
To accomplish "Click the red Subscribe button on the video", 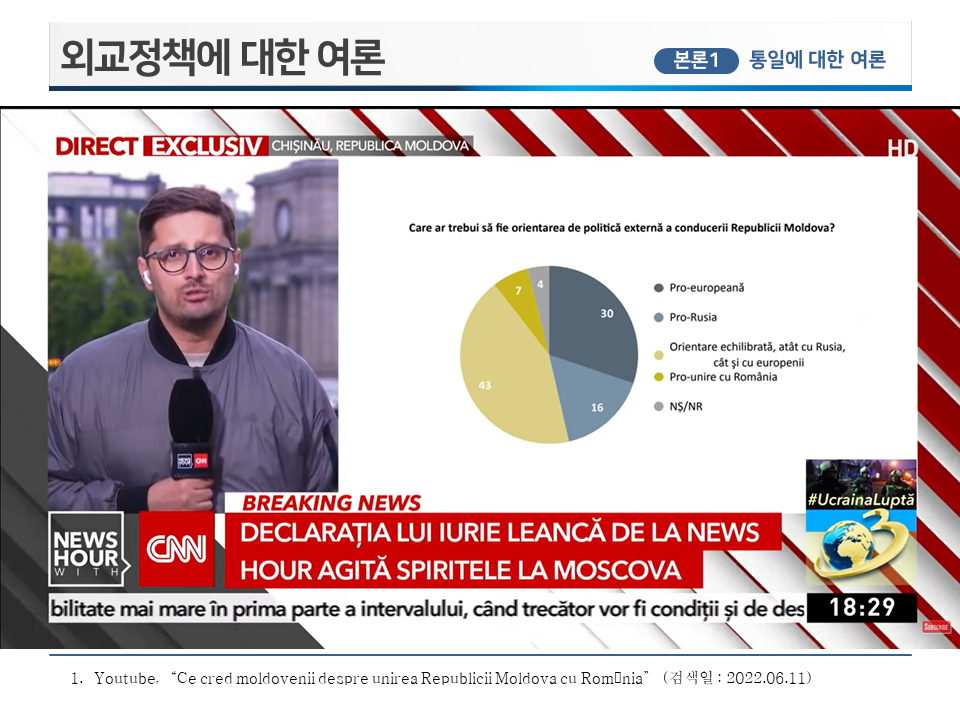I will (936, 628).
